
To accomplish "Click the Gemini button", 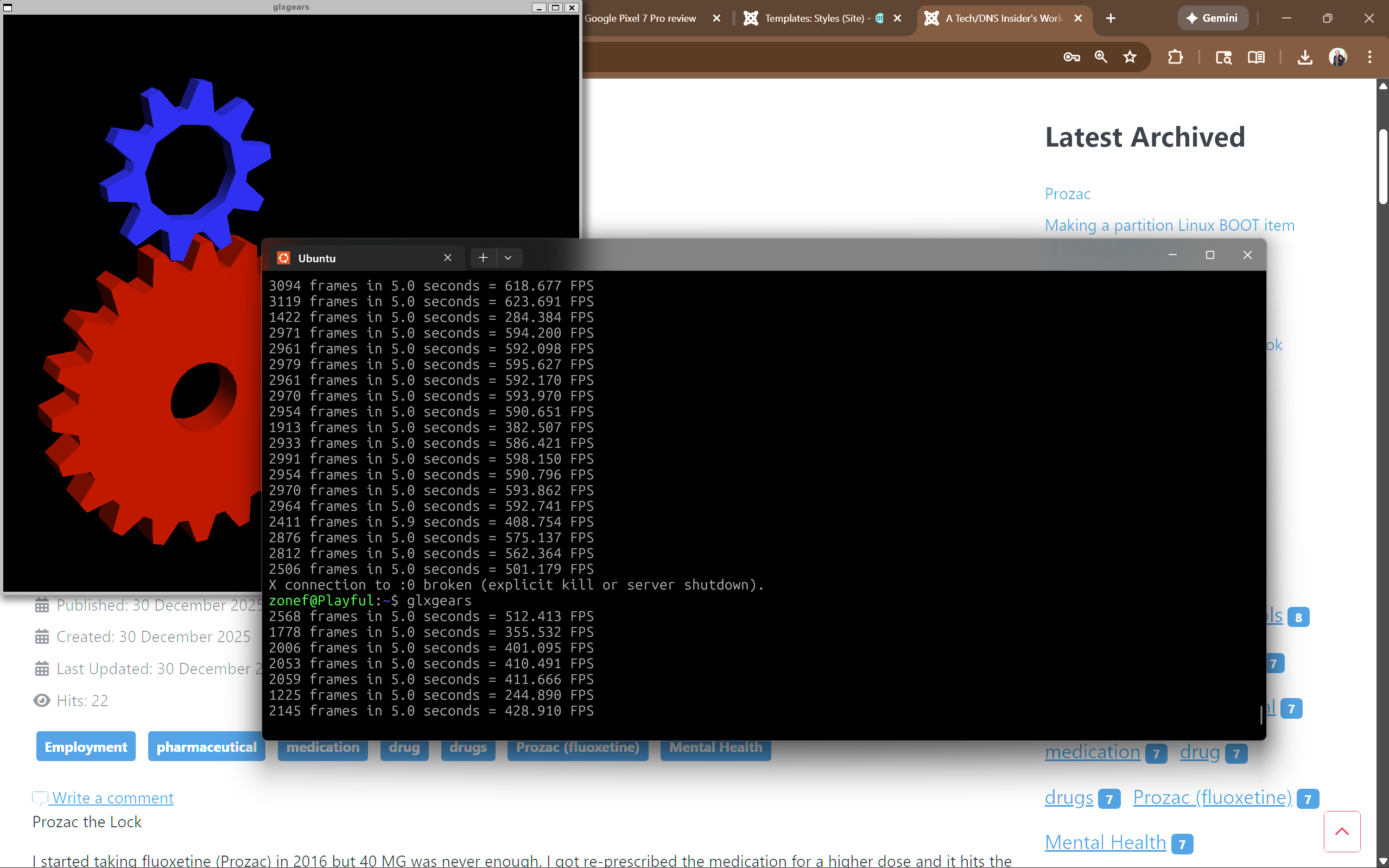I will (x=1212, y=18).
